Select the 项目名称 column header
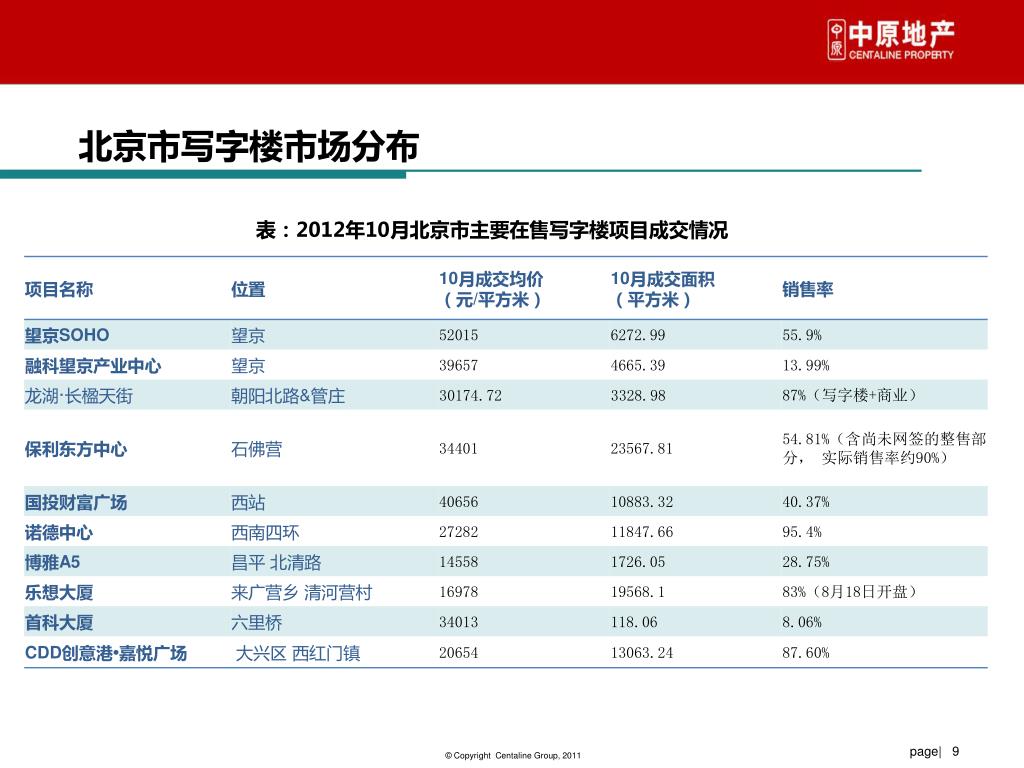 click(59, 289)
